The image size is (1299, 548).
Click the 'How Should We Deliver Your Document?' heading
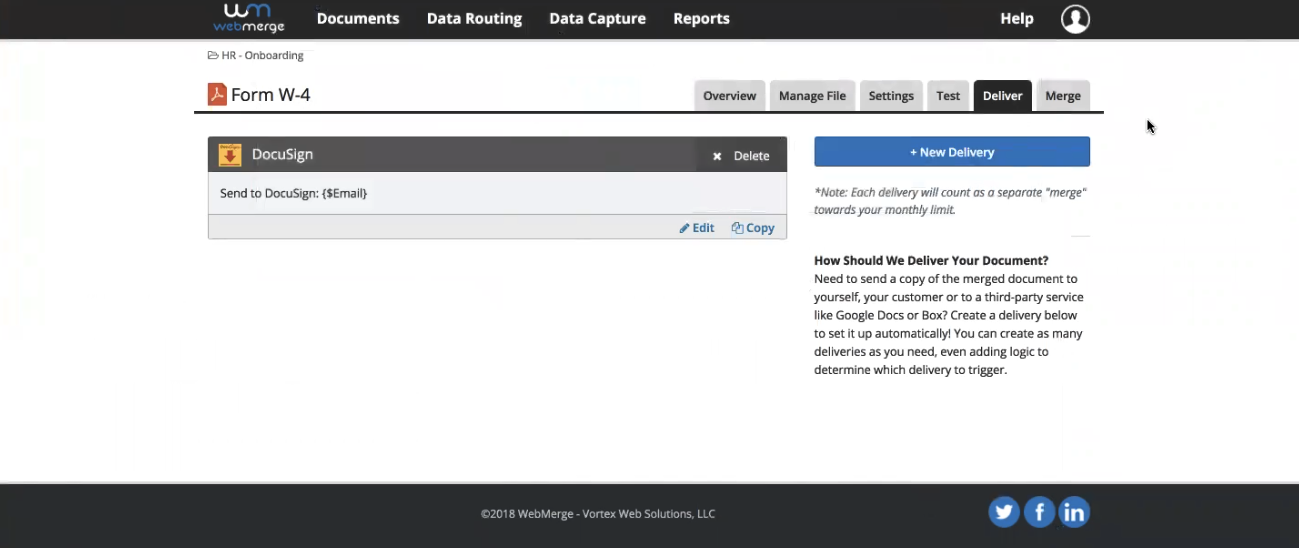pos(931,261)
